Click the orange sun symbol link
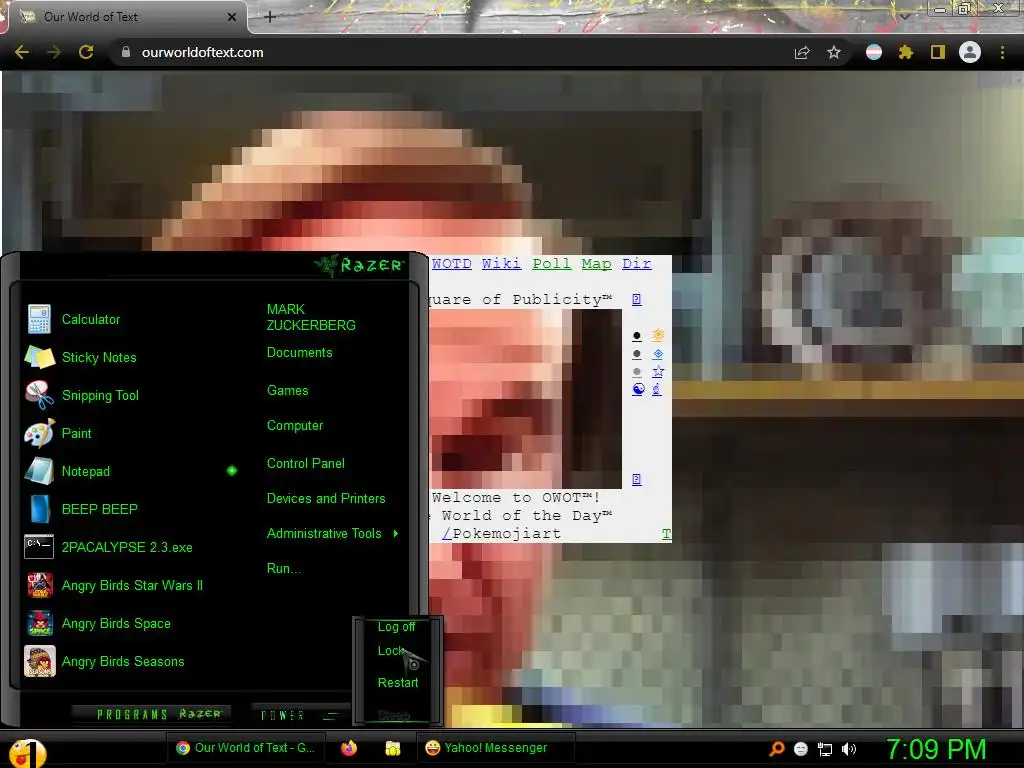Screen dimensions: 1024x768 coord(658,335)
